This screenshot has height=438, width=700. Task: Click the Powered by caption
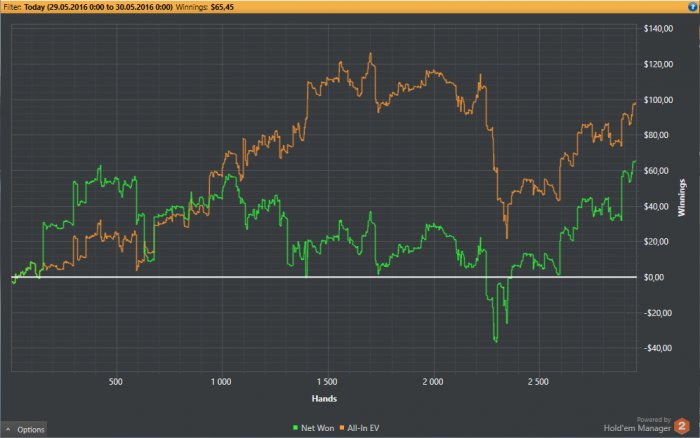[x=654, y=420]
